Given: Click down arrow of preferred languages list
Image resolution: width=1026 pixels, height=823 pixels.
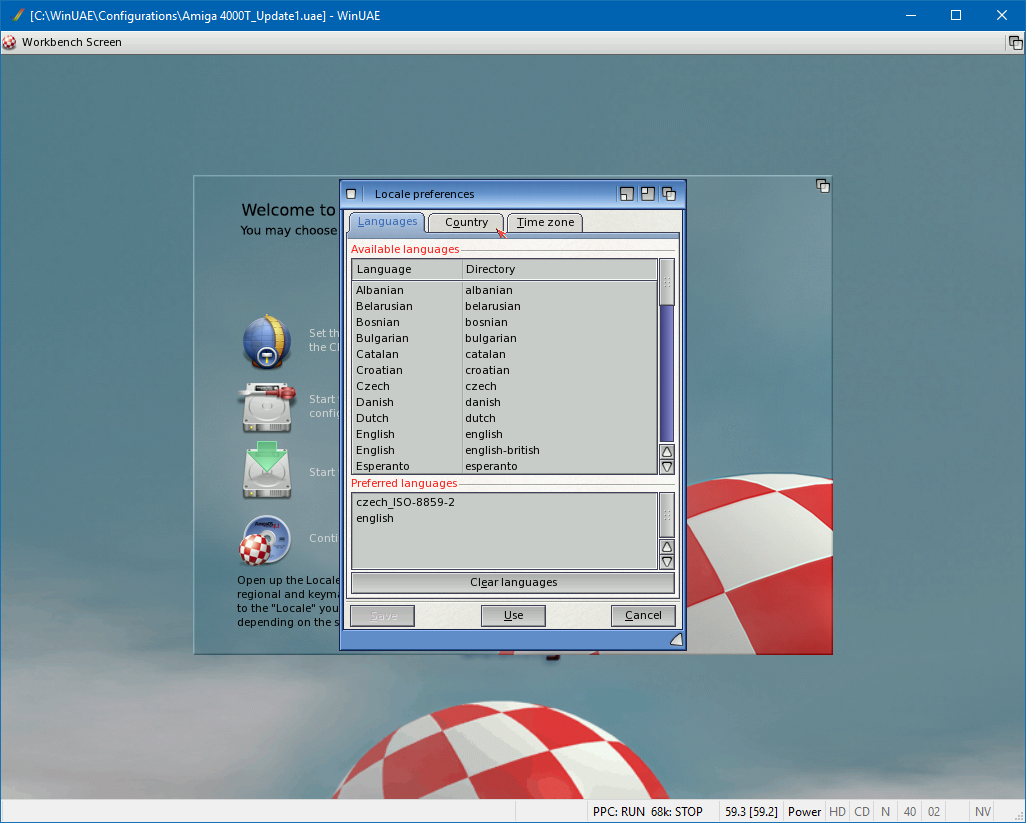Looking at the screenshot, I should click(x=667, y=562).
